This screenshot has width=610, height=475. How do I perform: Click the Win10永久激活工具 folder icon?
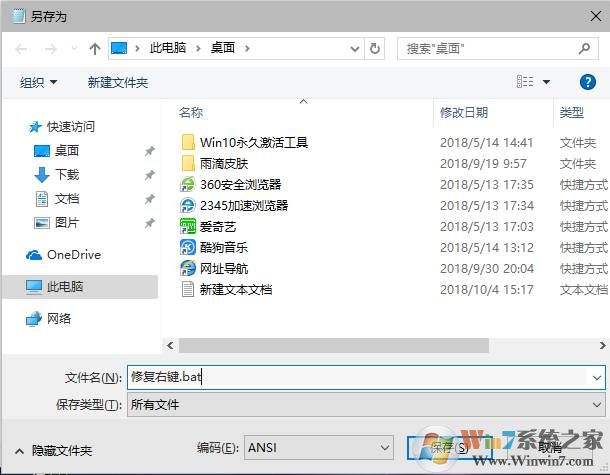(188, 142)
